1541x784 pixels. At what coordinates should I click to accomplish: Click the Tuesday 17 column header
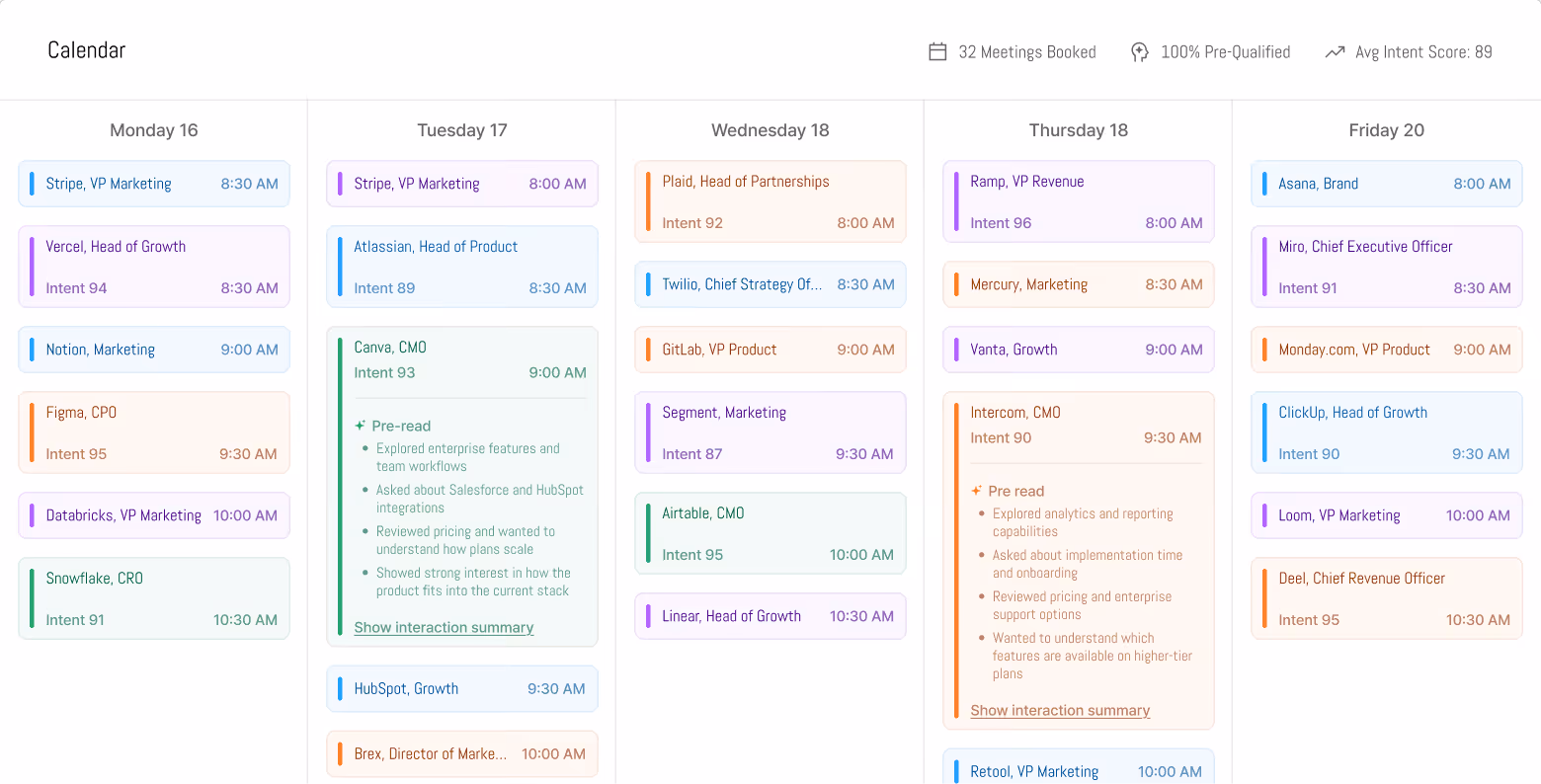click(x=462, y=130)
